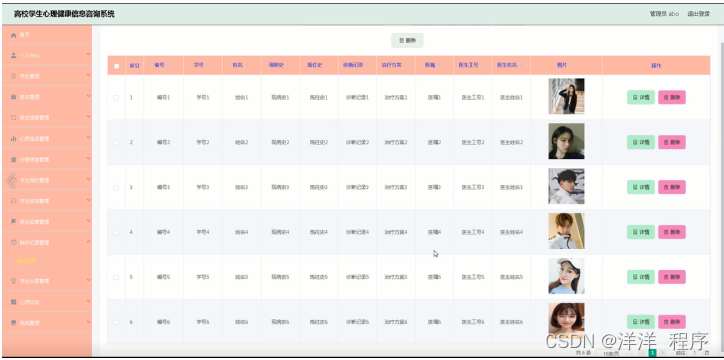Open the photo thumbnail in row 编号5

(x=566, y=276)
